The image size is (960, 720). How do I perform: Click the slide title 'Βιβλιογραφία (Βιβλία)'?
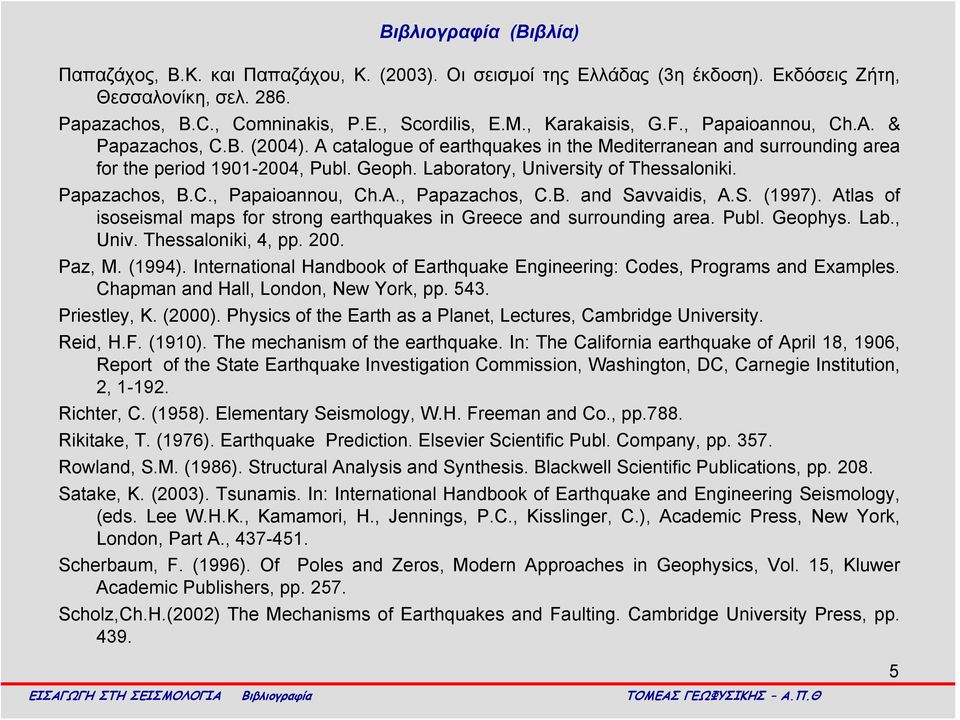pos(479,32)
